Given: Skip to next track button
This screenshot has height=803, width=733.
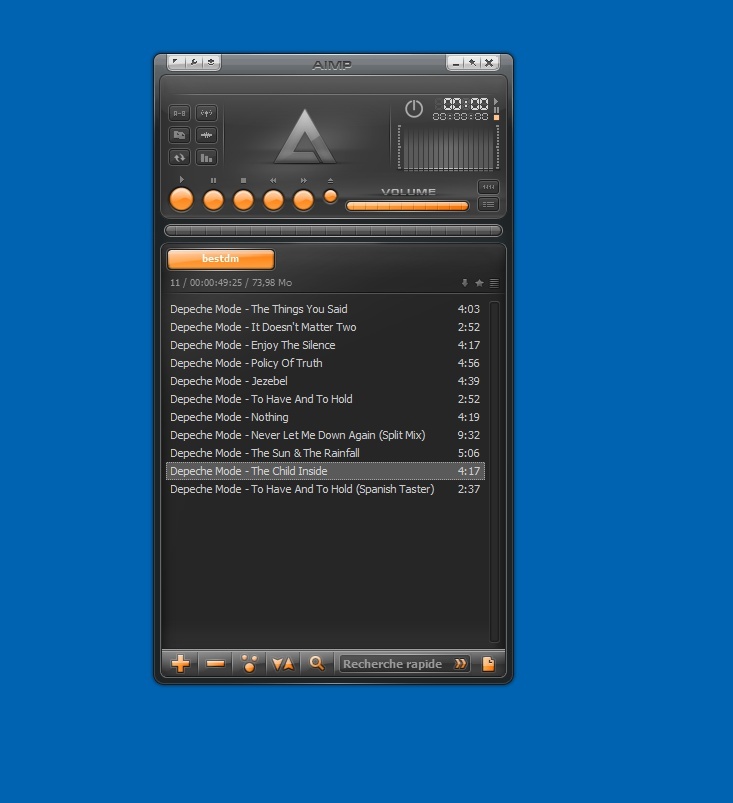Looking at the screenshot, I should pyautogui.click(x=303, y=200).
